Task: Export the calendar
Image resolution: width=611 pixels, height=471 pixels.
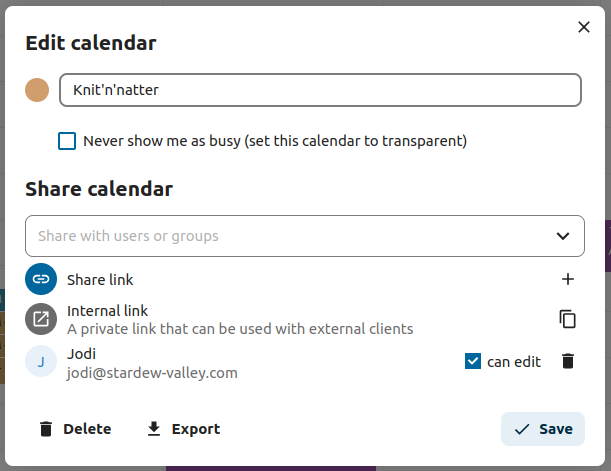Action: tap(184, 429)
